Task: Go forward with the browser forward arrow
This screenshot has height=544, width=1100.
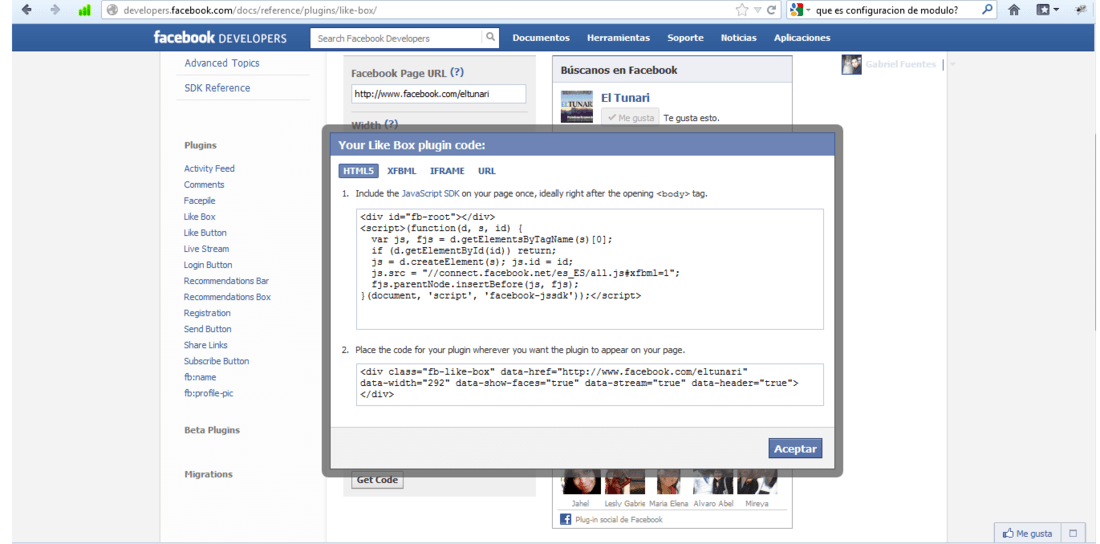Action: (55, 11)
